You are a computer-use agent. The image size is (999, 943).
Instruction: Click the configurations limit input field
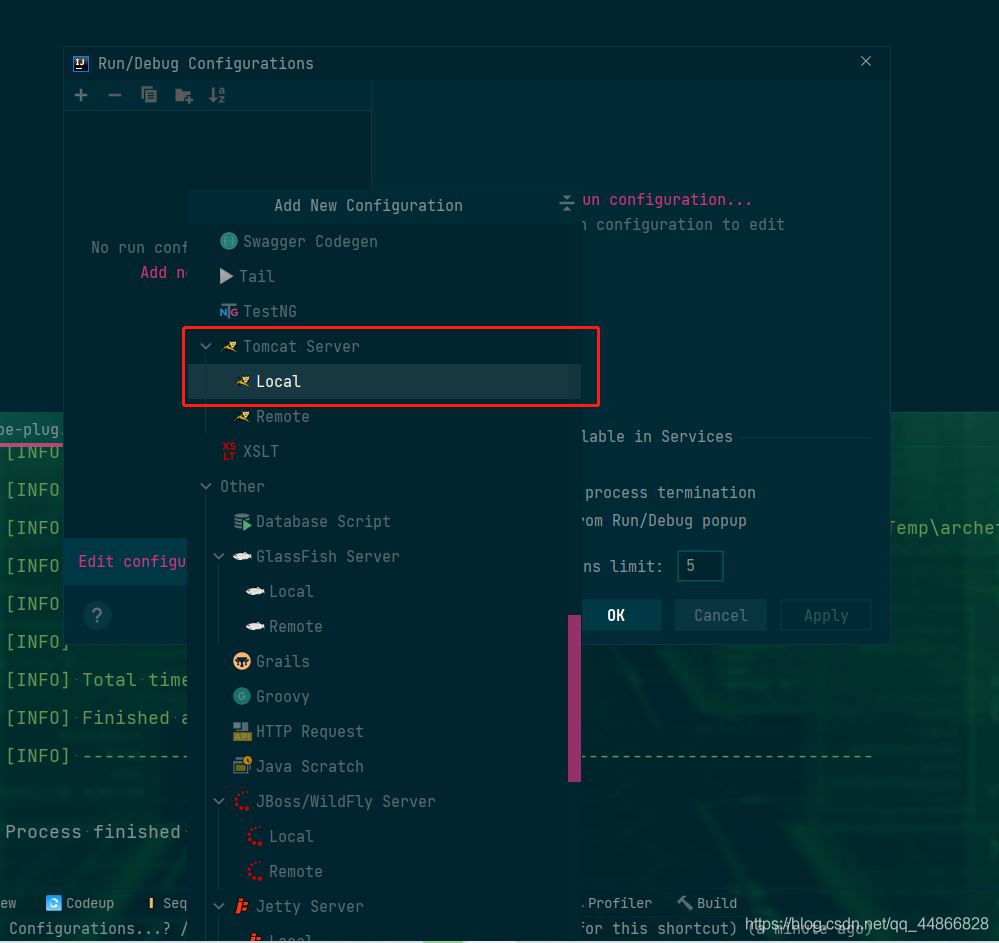pyautogui.click(x=700, y=566)
